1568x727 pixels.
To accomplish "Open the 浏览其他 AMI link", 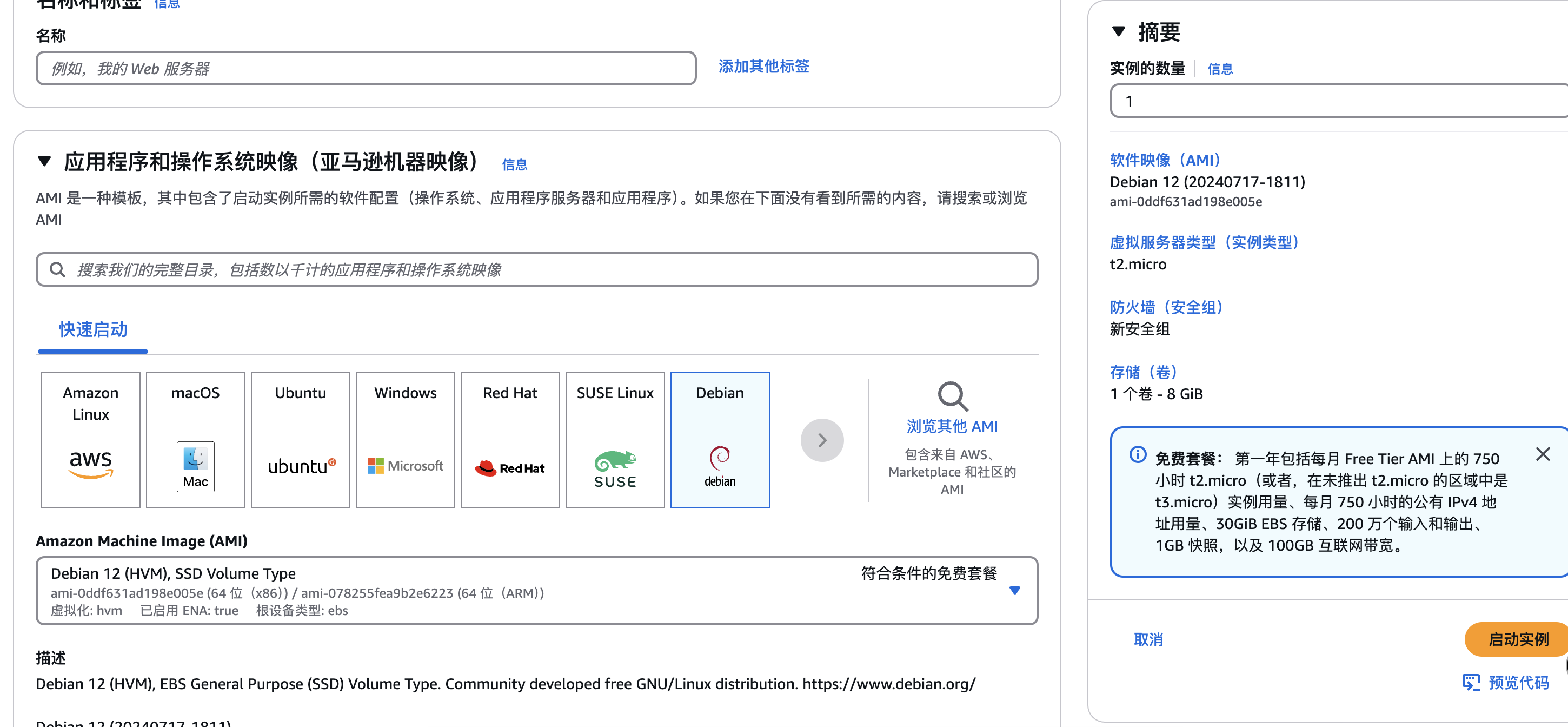I will click(x=952, y=426).
